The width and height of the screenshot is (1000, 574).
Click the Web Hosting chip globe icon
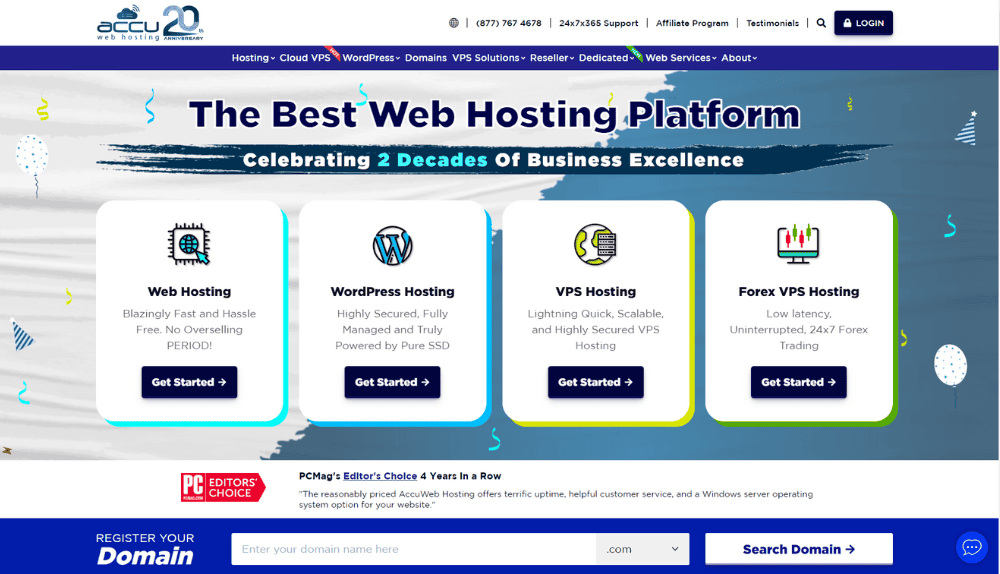[189, 244]
